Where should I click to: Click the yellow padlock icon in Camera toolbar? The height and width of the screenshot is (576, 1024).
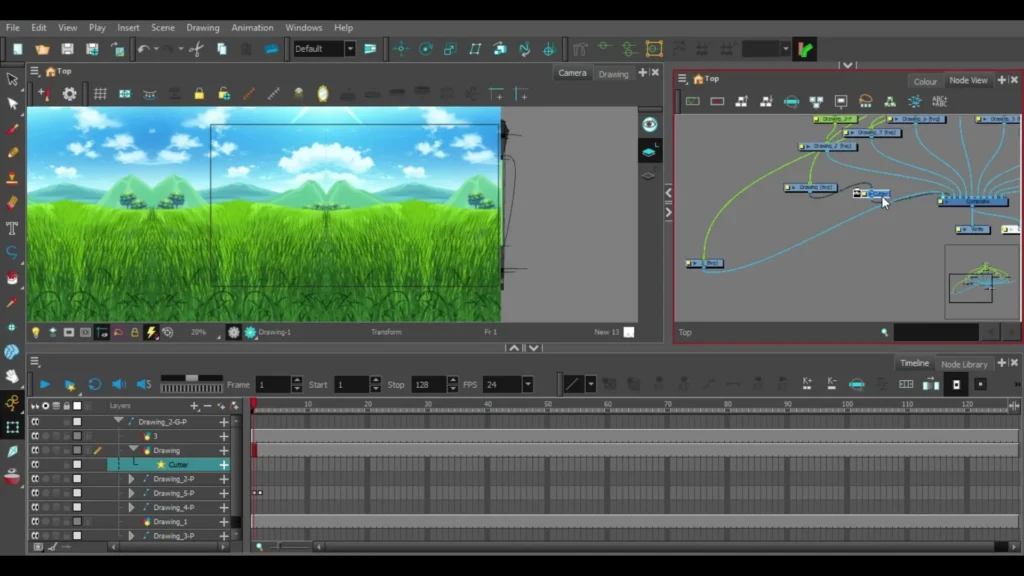pyautogui.click(x=199, y=94)
